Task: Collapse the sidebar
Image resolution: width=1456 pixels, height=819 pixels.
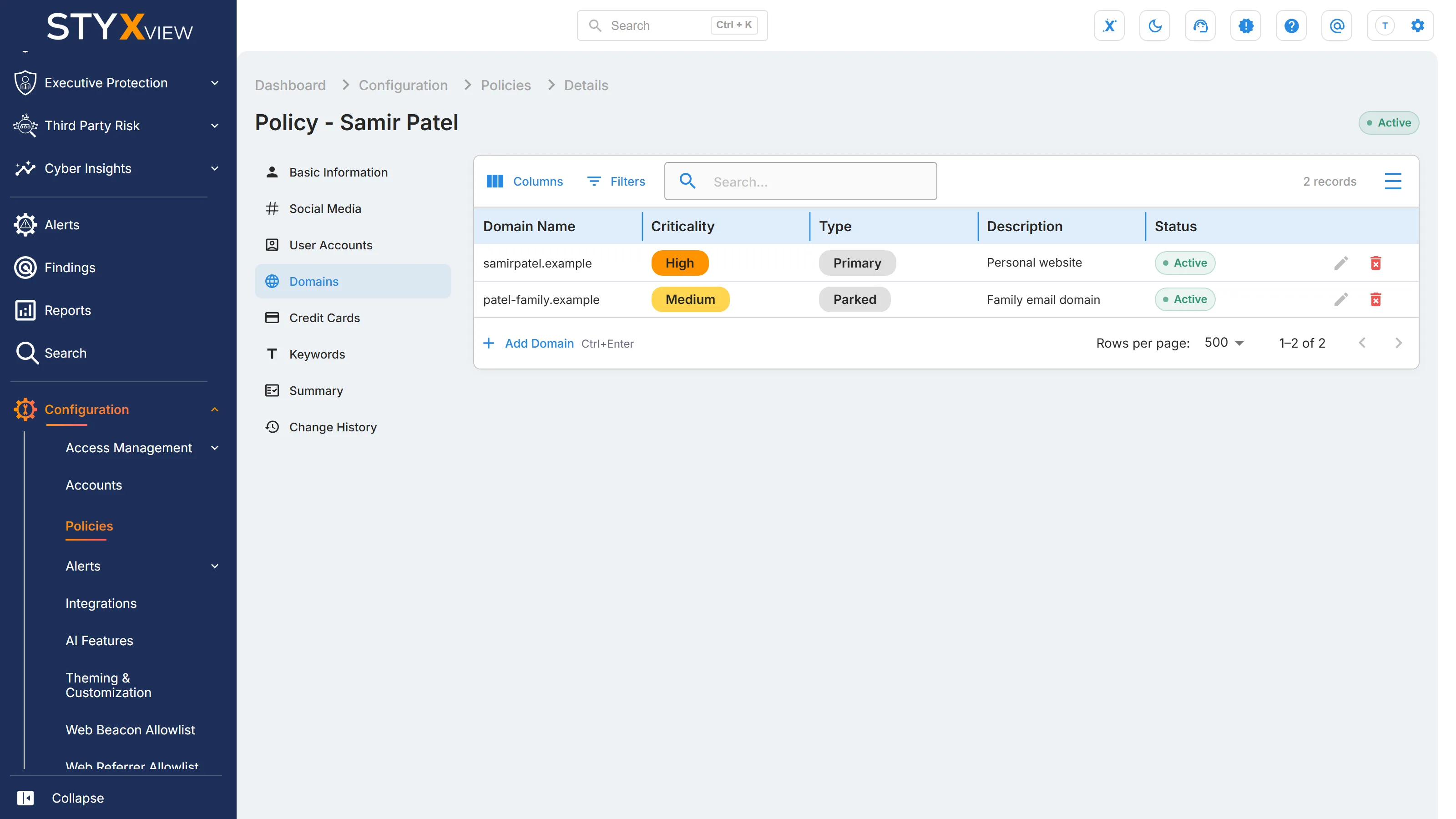Action: tap(61, 798)
